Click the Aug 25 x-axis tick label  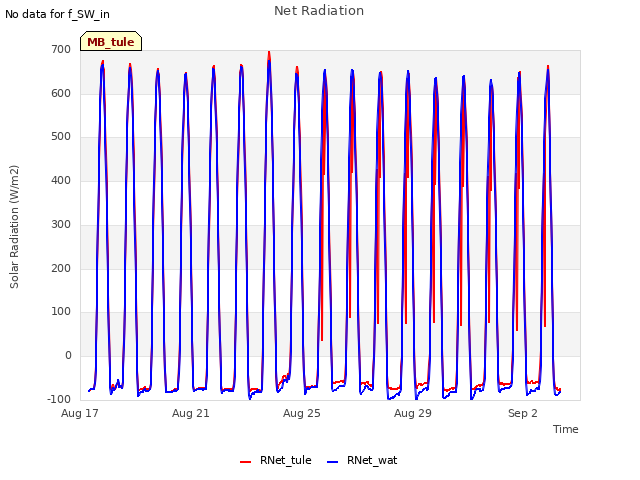pos(302,413)
